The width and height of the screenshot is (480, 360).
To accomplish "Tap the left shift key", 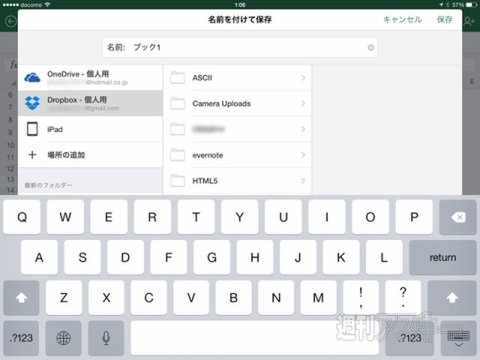I will tap(21, 298).
